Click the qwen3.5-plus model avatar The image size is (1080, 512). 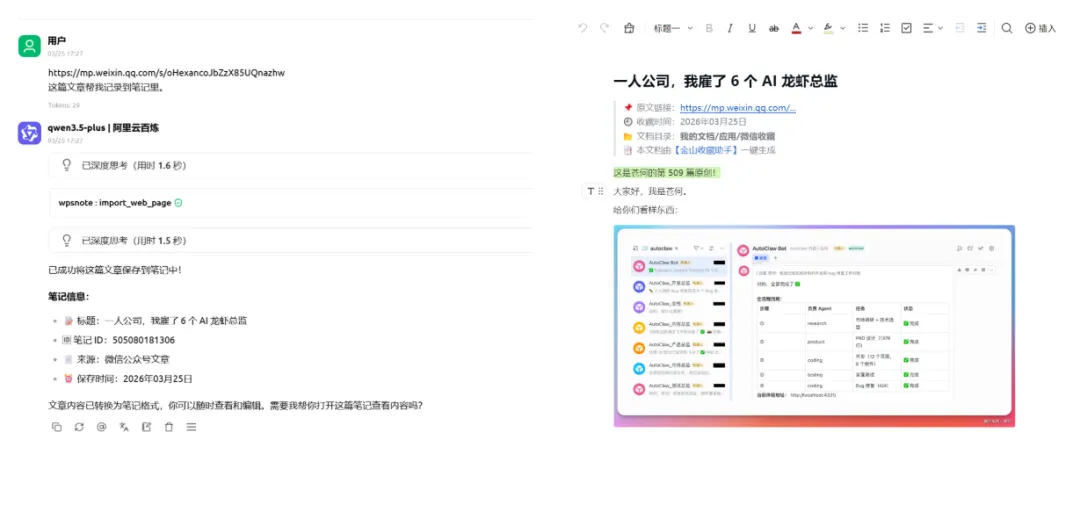(30, 133)
